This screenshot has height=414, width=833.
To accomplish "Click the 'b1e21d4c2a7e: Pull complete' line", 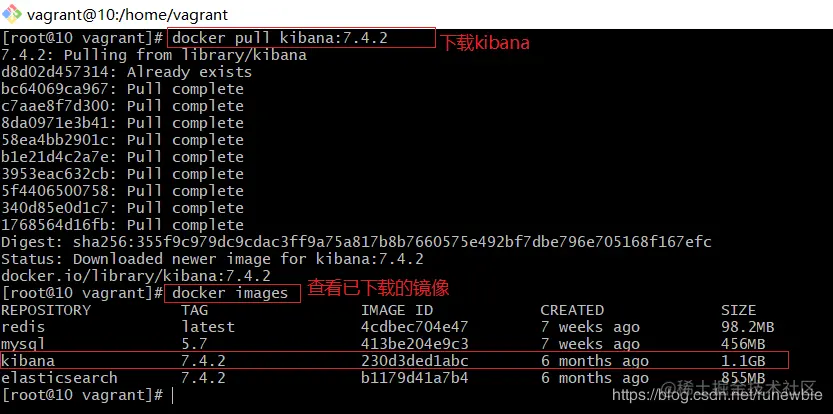I will pos(122,157).
